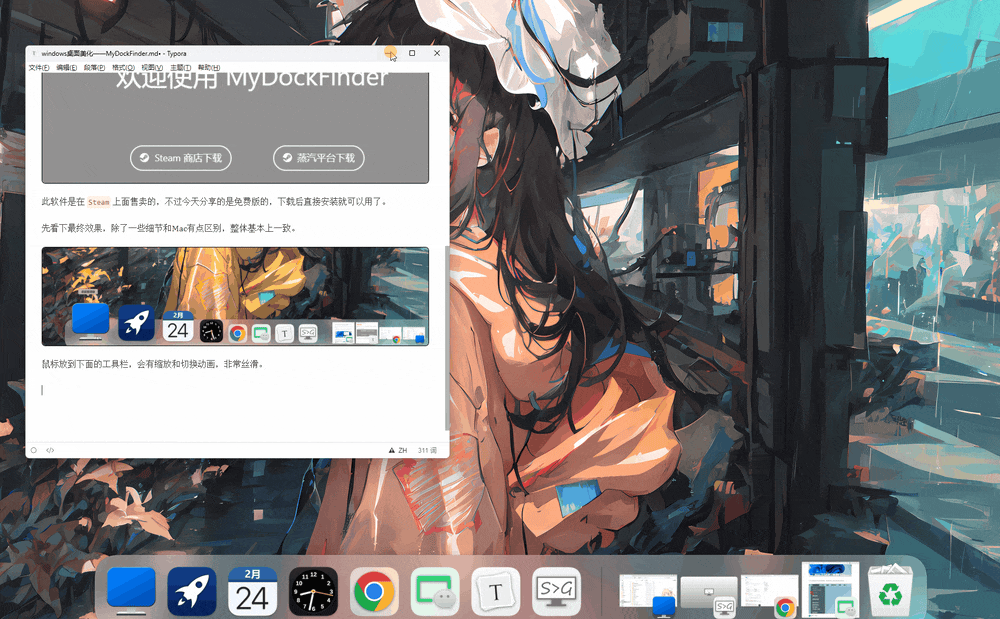Screen dimensions: 1000x619
Task: Click the spell-check warning triangle icon
Action: click(x=392, y=450)
